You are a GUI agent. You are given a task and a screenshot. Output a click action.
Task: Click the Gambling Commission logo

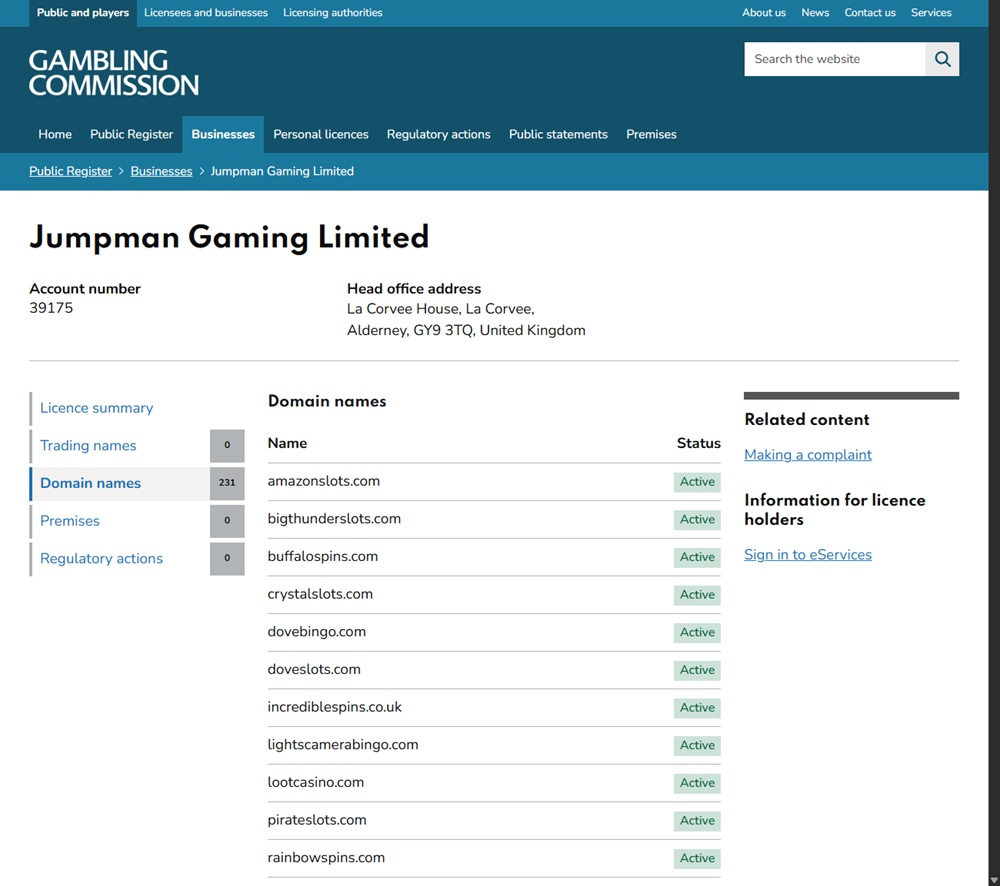[x=114, y=73]
